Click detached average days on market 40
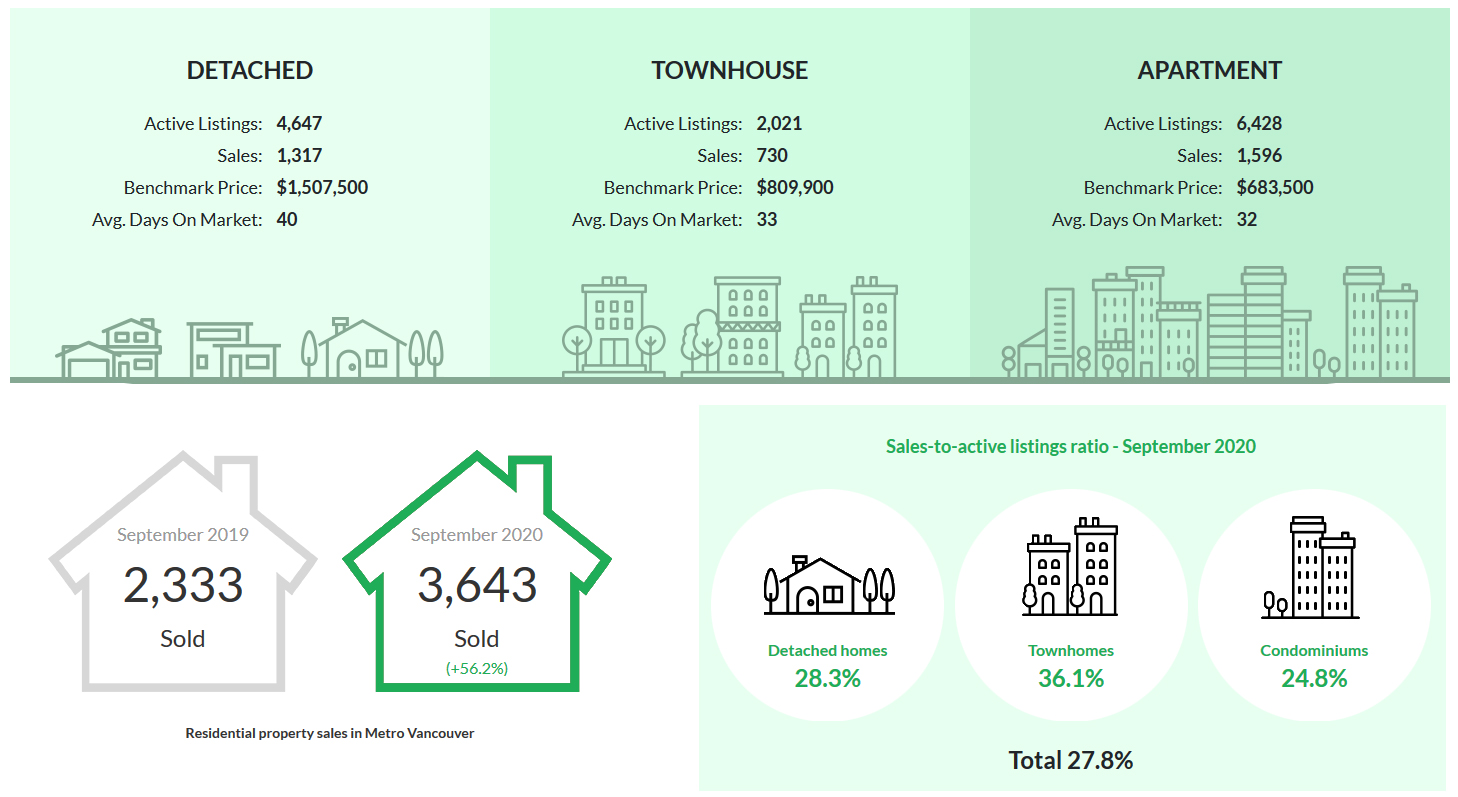Screen dimensions: 1458x797 pos(287,220)
